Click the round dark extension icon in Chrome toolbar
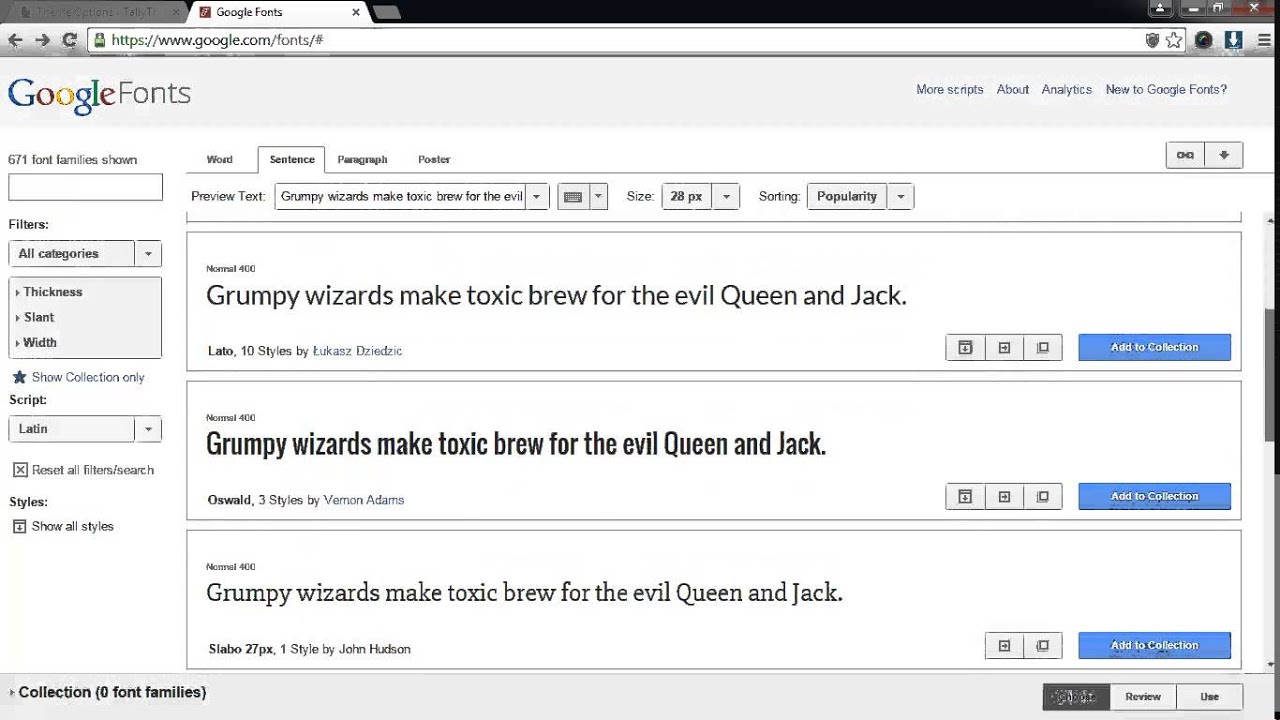The width and height of the screenshot is (1280, 720). tap(1204, 40)
